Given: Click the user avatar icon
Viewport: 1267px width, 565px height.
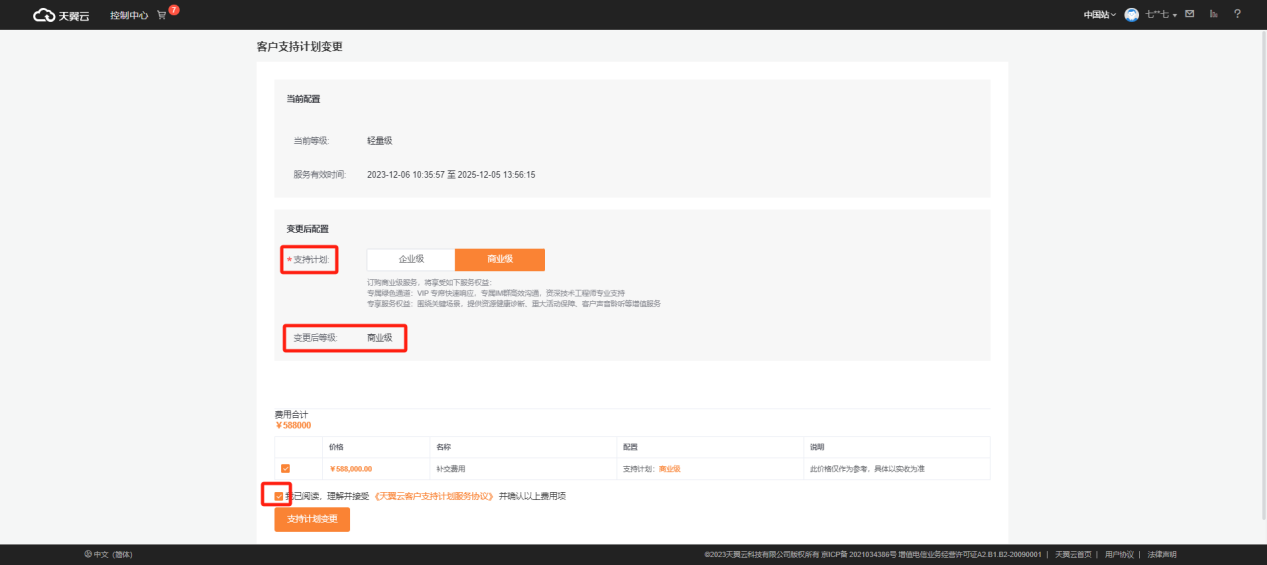Looking at the screenshot, I should click(1131, 15).
